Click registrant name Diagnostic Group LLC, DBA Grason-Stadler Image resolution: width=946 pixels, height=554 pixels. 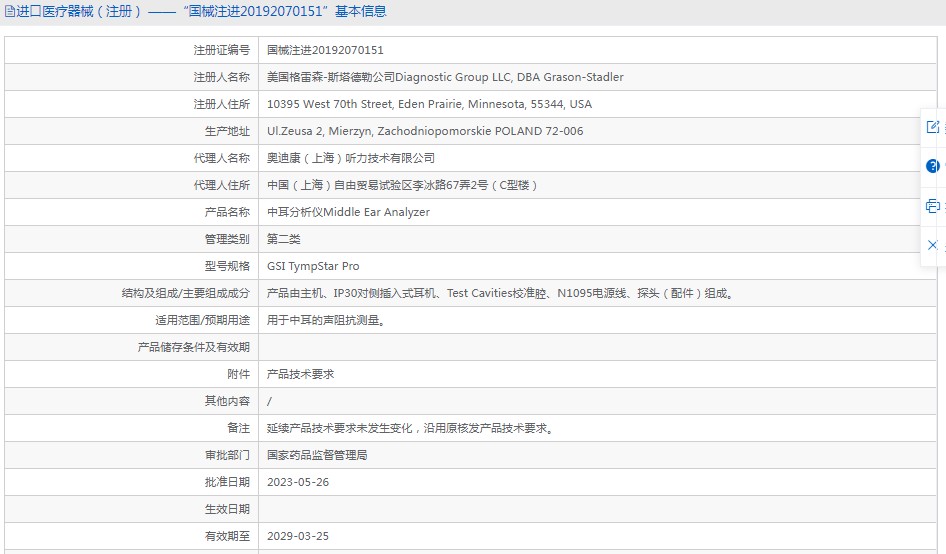pos(509,77)
